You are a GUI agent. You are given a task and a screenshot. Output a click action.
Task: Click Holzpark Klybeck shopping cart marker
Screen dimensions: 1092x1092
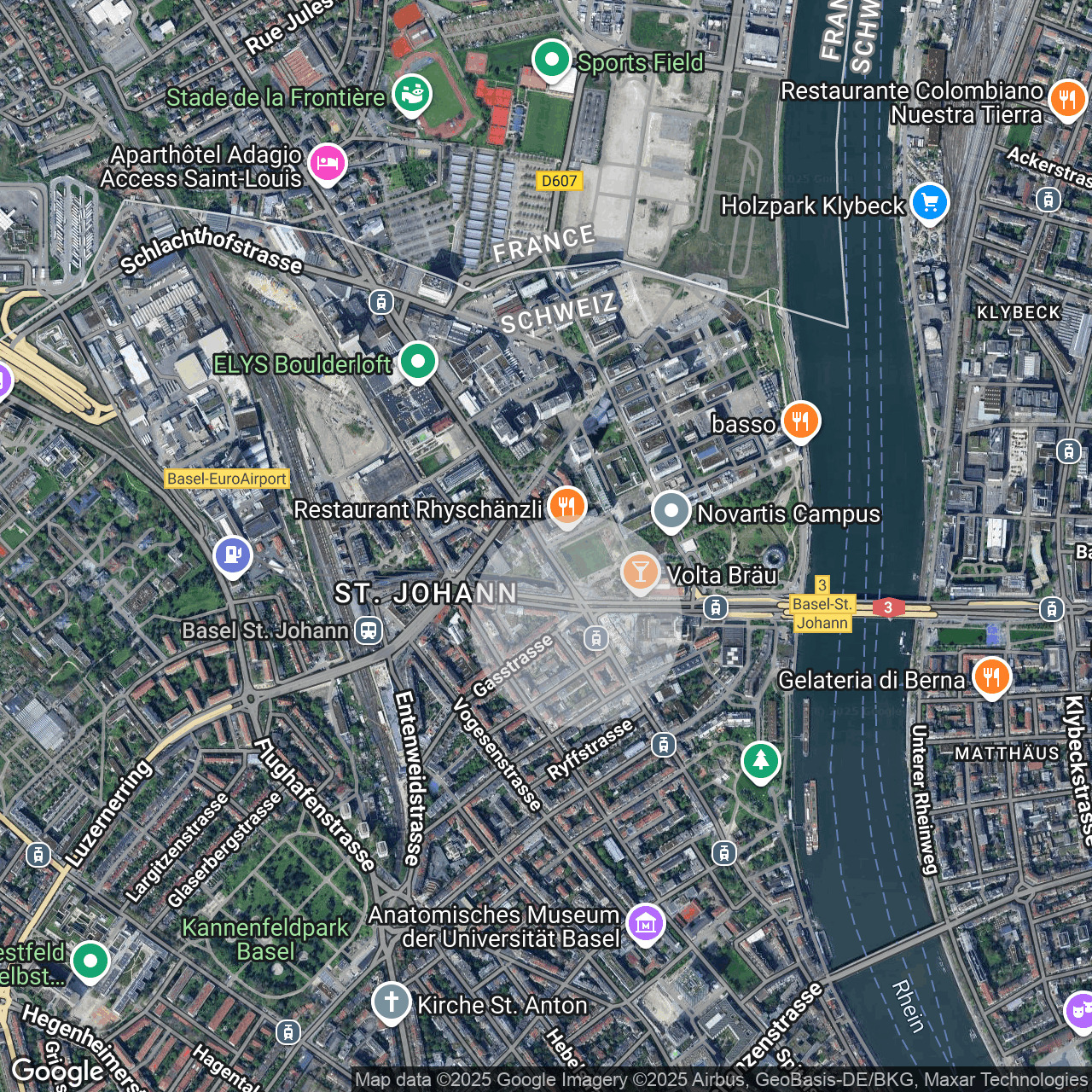[x=930, y=203]
